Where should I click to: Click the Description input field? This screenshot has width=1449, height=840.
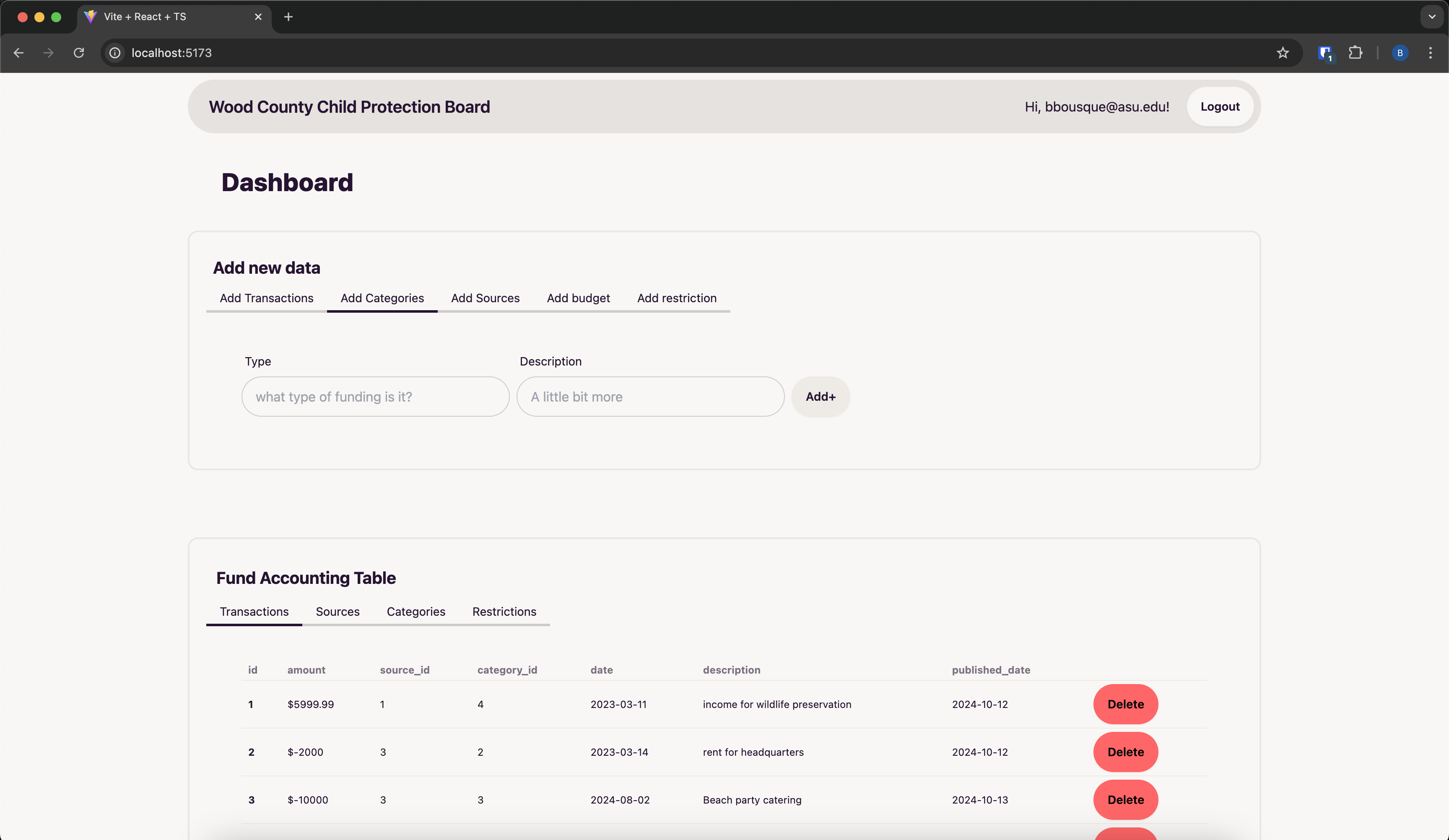[x=650, y=397]
